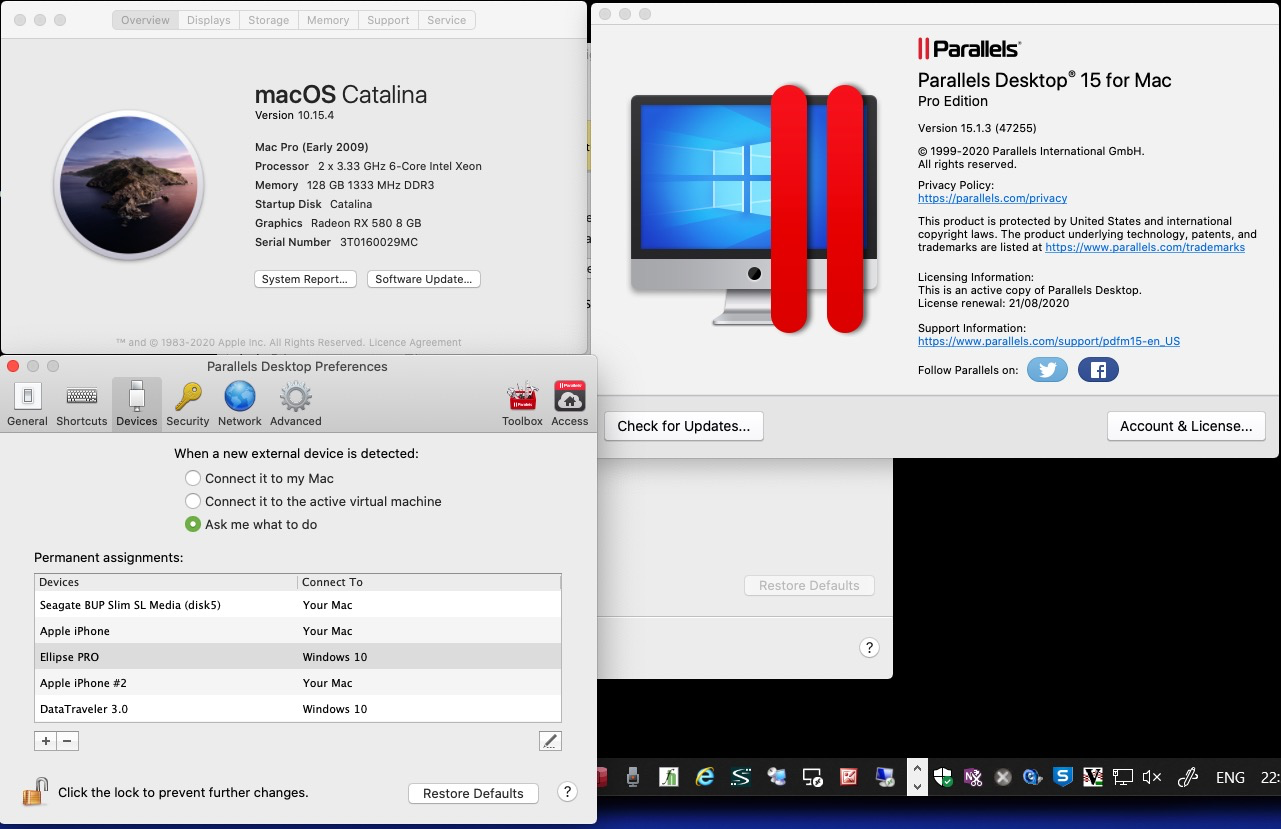Viewport: 1281px width, 829px height.
Task: Open General preferences pane in Parallels
Action: pyautogui.click(x=27, y=404)
